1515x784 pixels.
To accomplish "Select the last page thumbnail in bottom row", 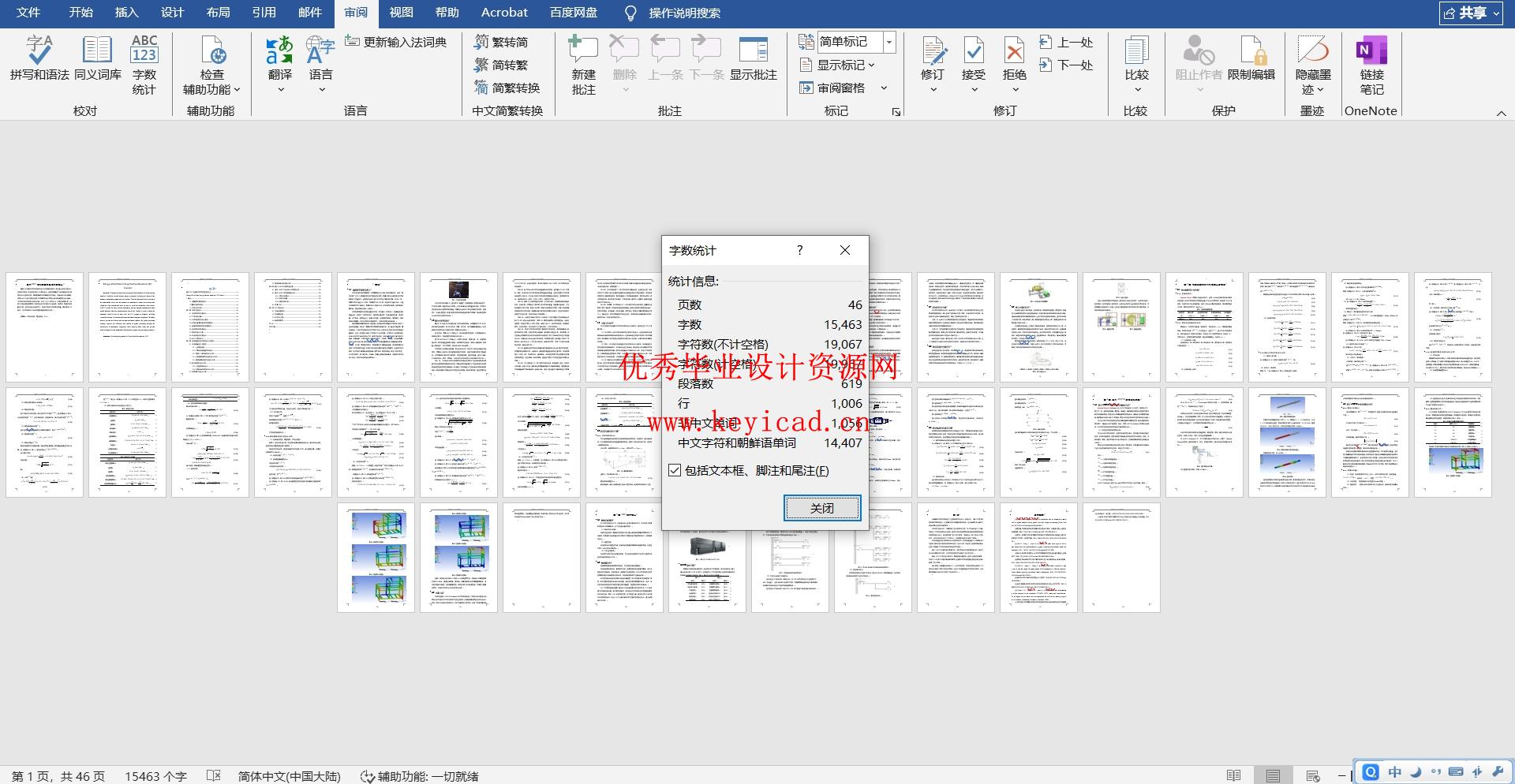I will [1121, 558].
